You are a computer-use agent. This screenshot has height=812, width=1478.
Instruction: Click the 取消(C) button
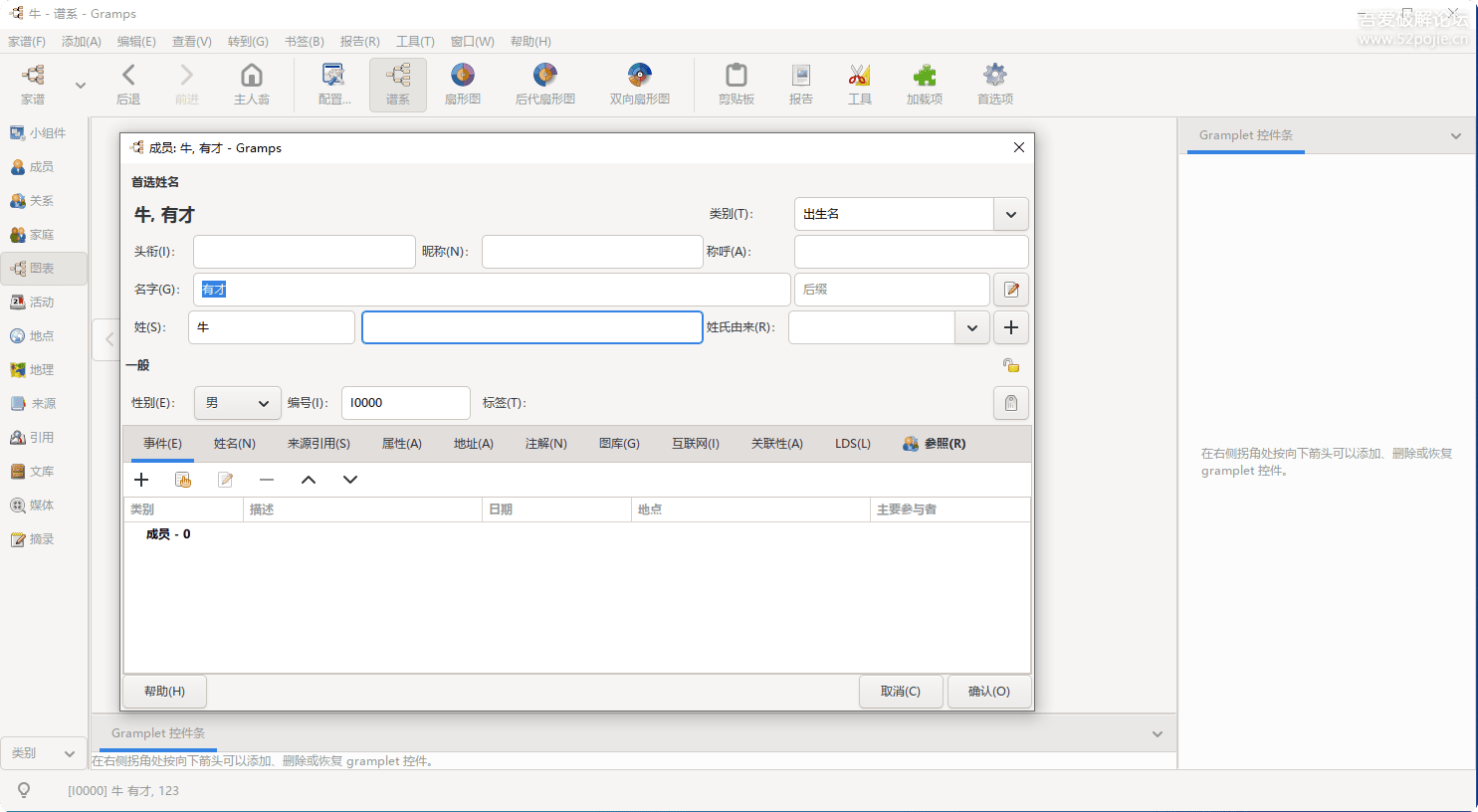[901, 691]
